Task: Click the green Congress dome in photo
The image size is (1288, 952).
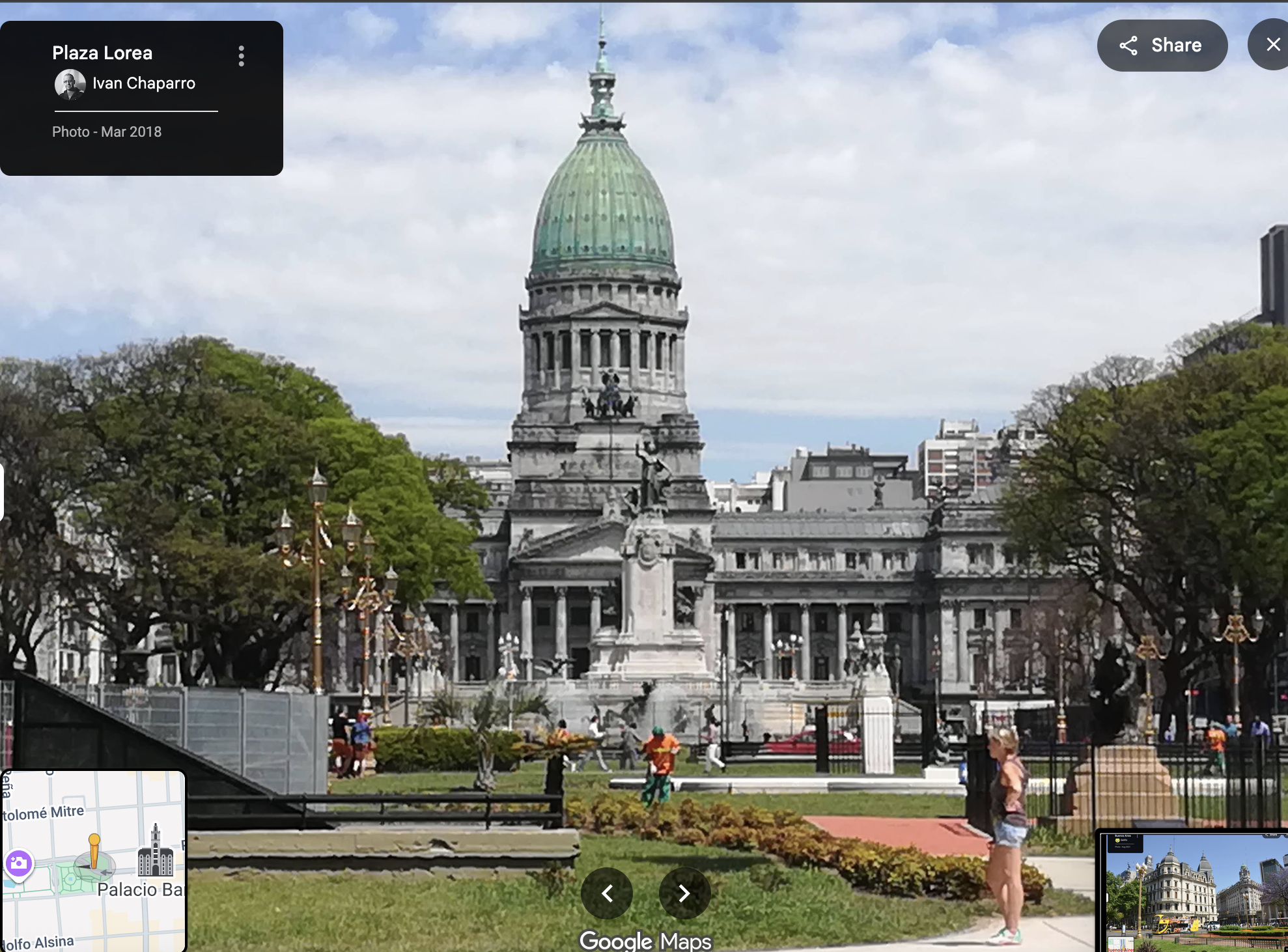Action: coord(603,208)
